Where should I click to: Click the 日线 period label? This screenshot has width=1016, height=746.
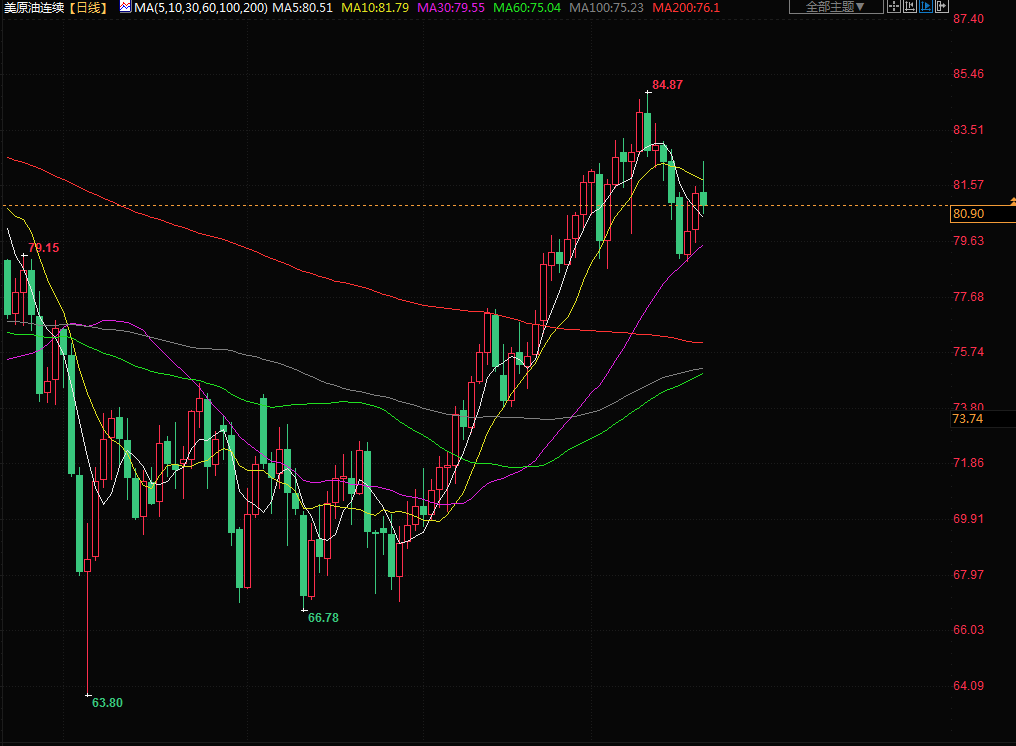[89, 8]
